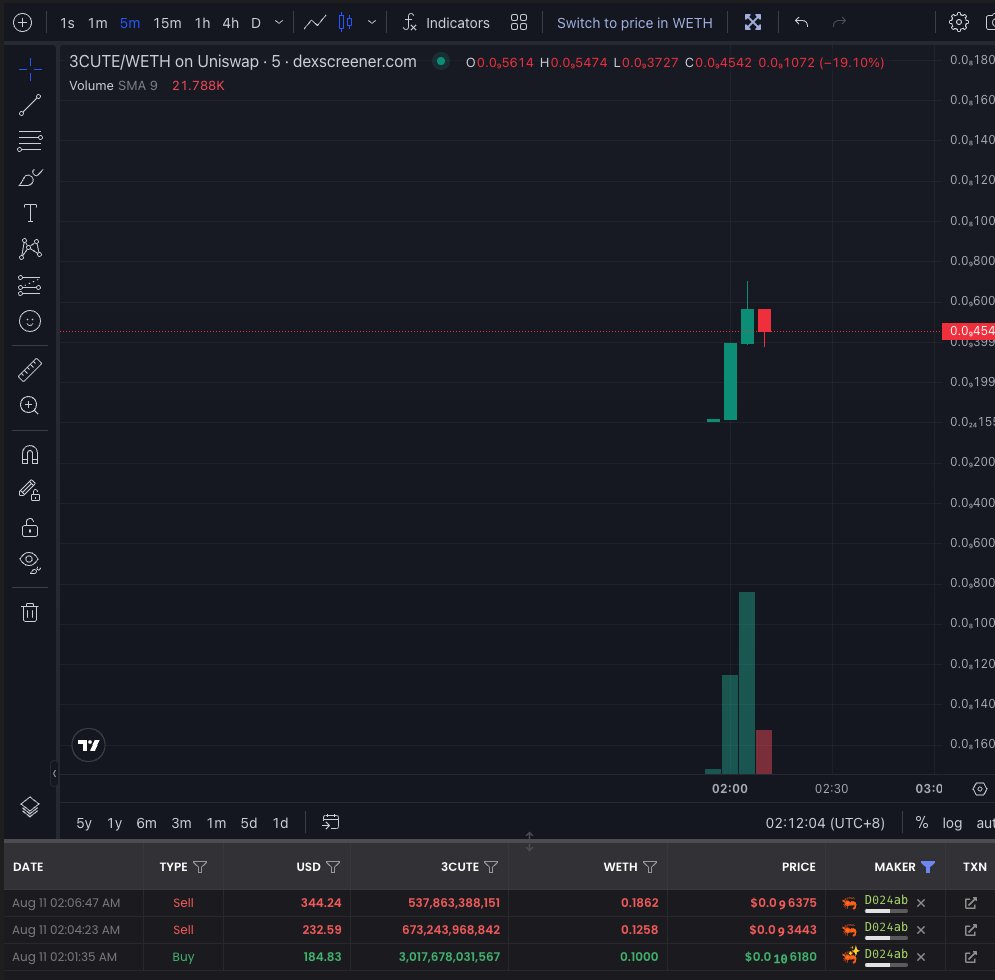This screenshot has height=980, width=995.
Task: Click the undo arrow
Action: pos(801,23)
